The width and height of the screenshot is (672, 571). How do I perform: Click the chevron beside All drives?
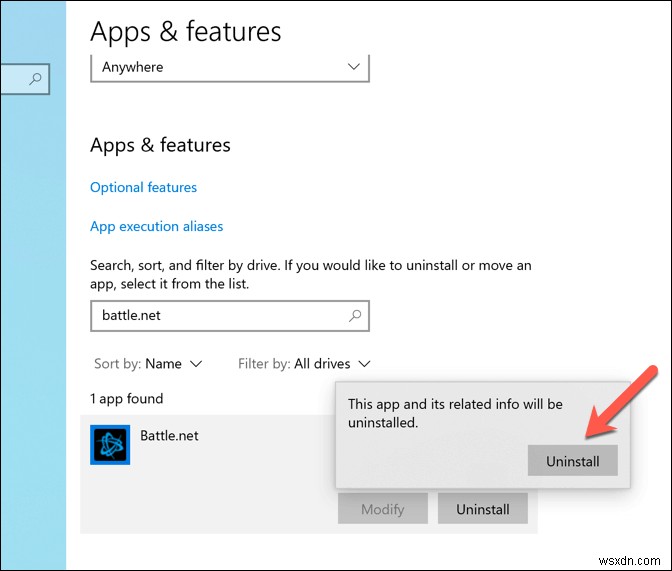click(364, 364)
